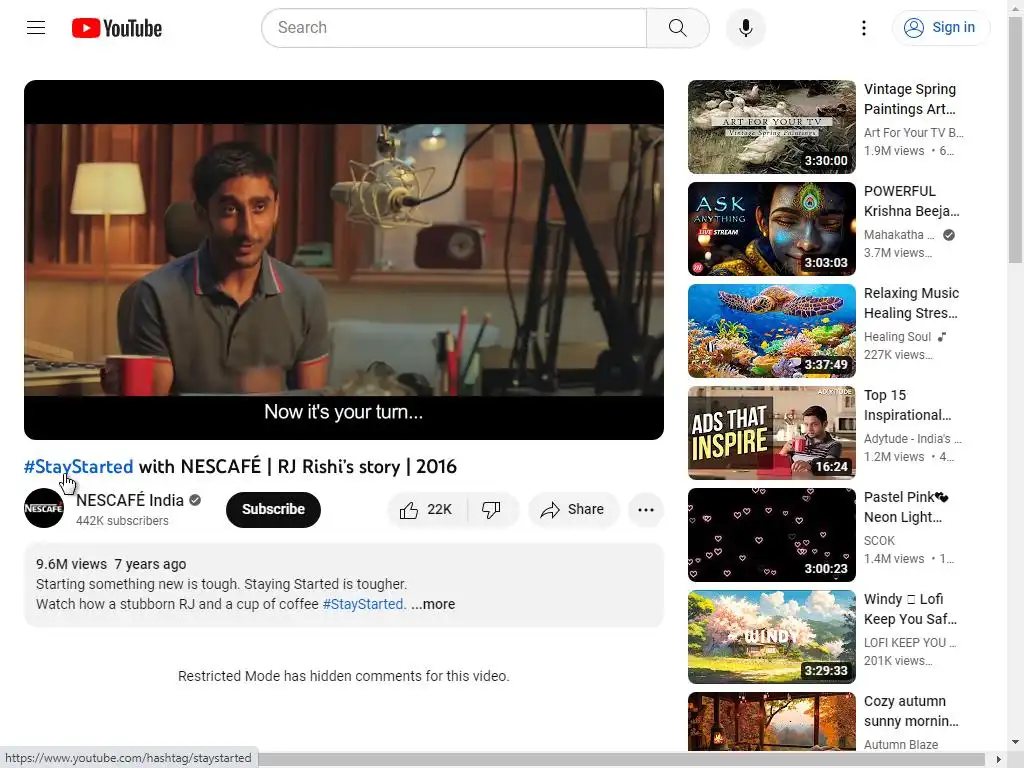Viewport: 1024px width, 768px height.
Task: Click Restricted Mode hidden comments message
Action: pos(344,676)
